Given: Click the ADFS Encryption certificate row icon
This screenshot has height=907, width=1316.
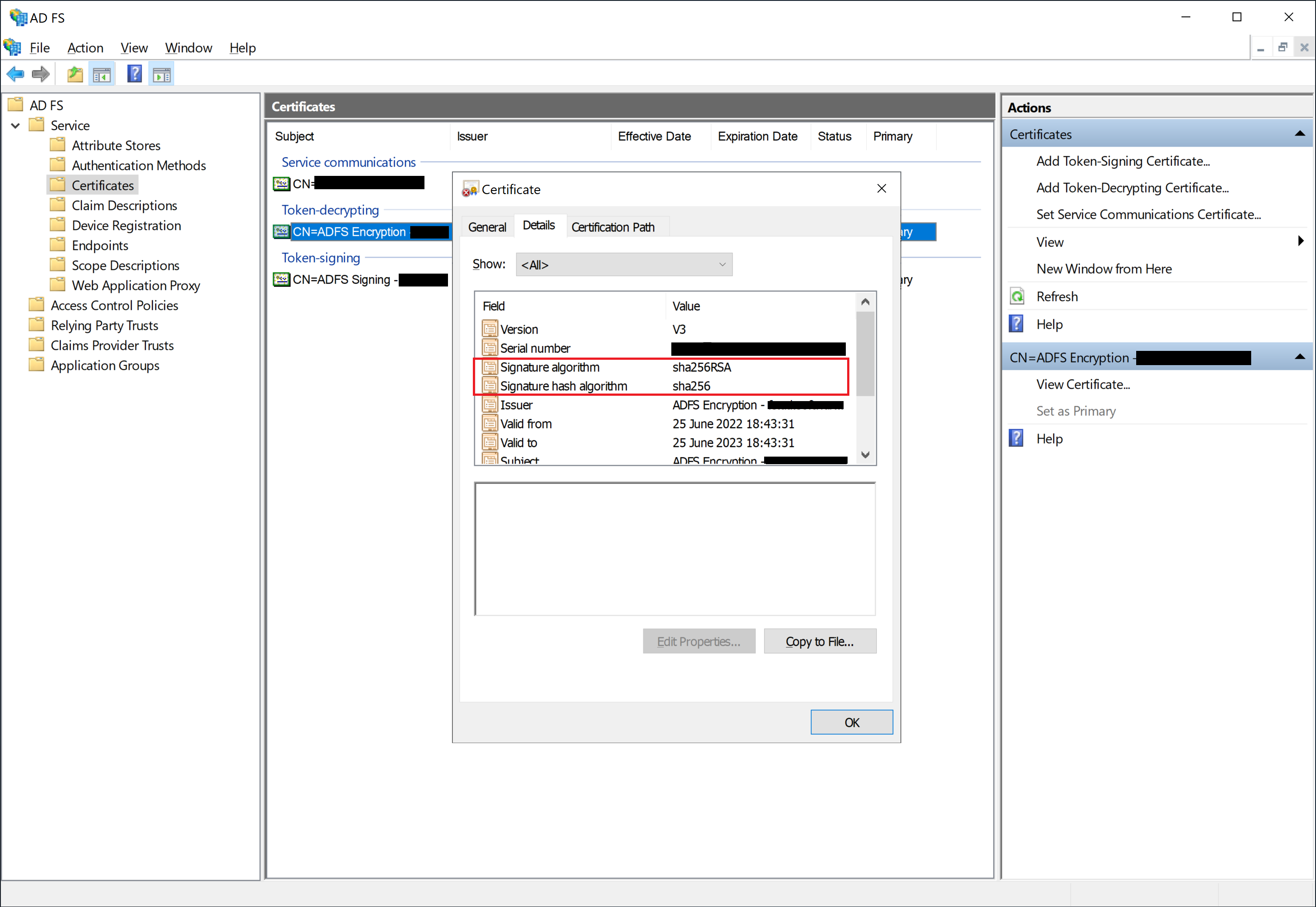Looking at the screenshot, I should pos(281,231).
